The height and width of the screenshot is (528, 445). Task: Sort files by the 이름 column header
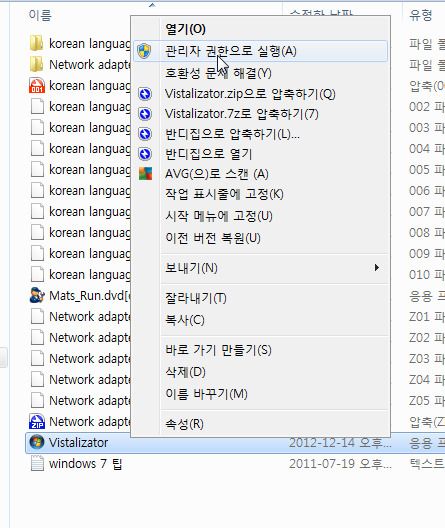point(40,15)
